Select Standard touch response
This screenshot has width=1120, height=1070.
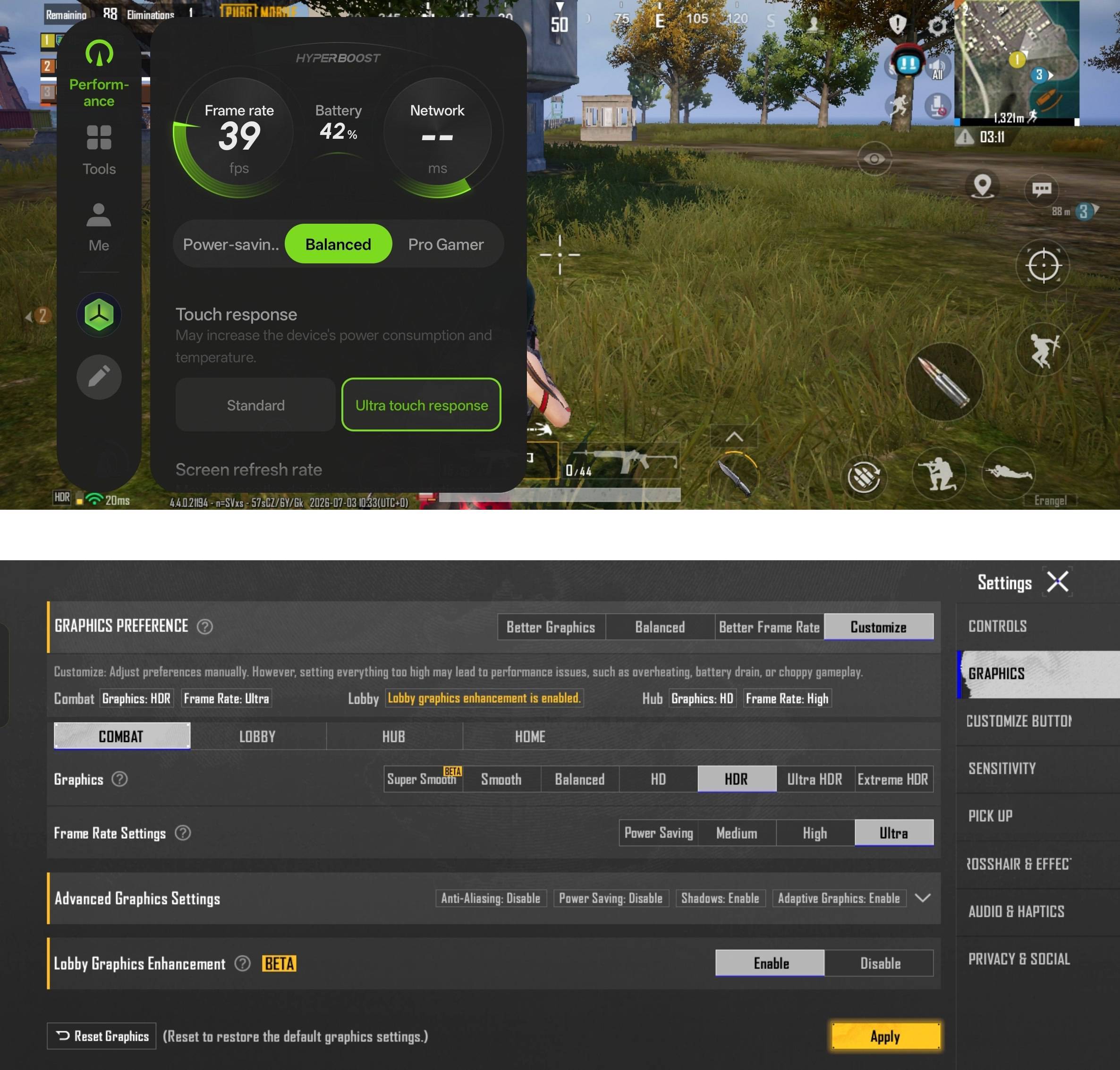(255, 405)
